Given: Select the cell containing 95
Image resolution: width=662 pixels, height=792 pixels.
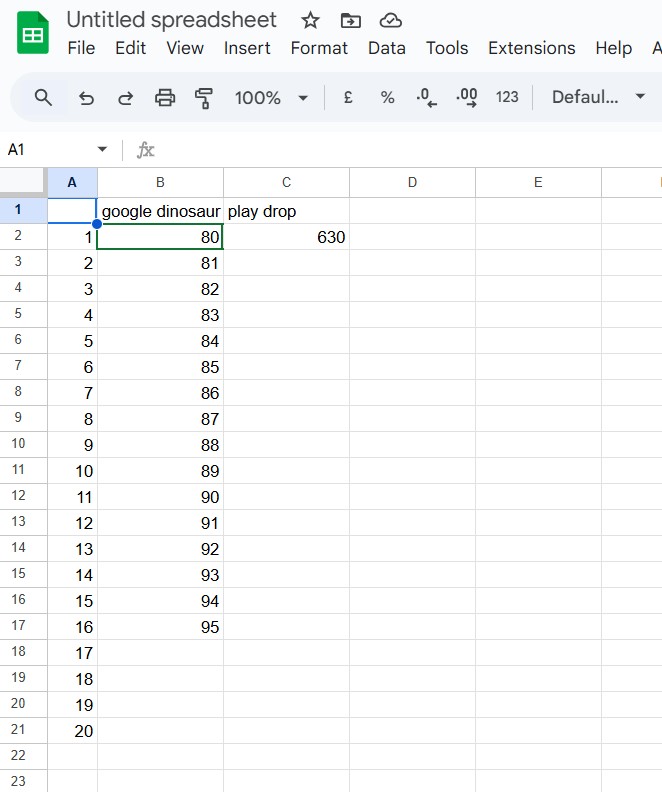Looking at the screenshot, I should click(x=160, y=627).
